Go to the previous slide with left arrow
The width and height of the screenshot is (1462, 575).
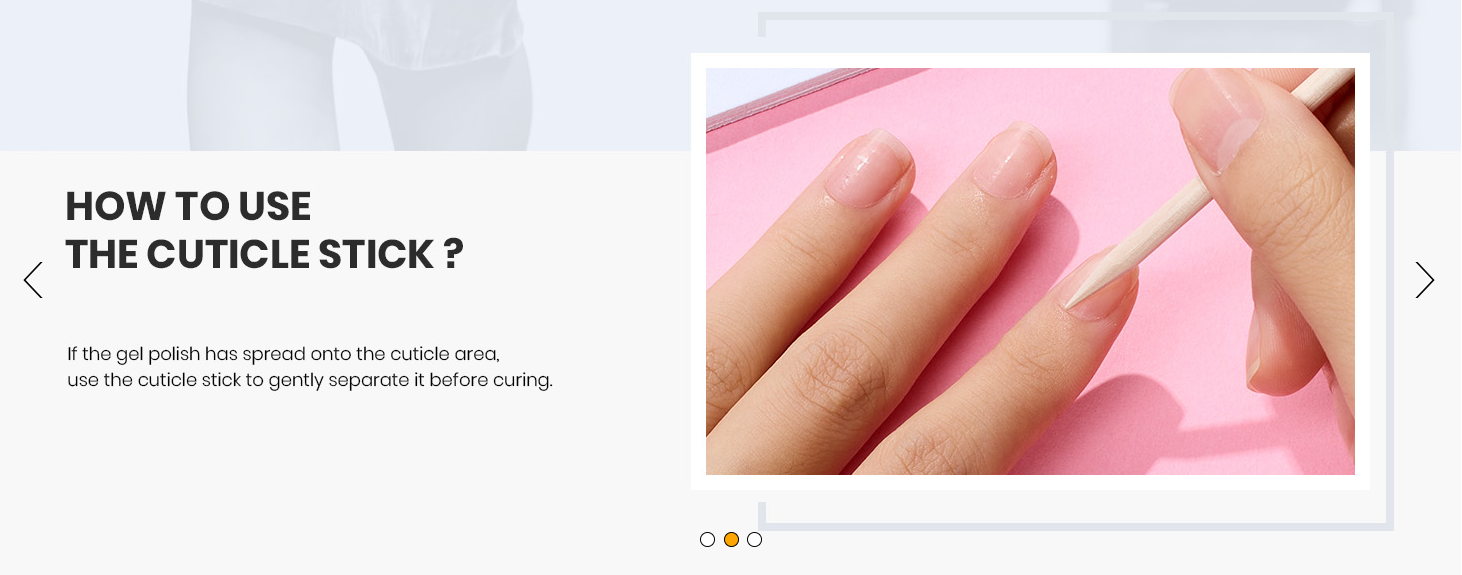point(33,280)
